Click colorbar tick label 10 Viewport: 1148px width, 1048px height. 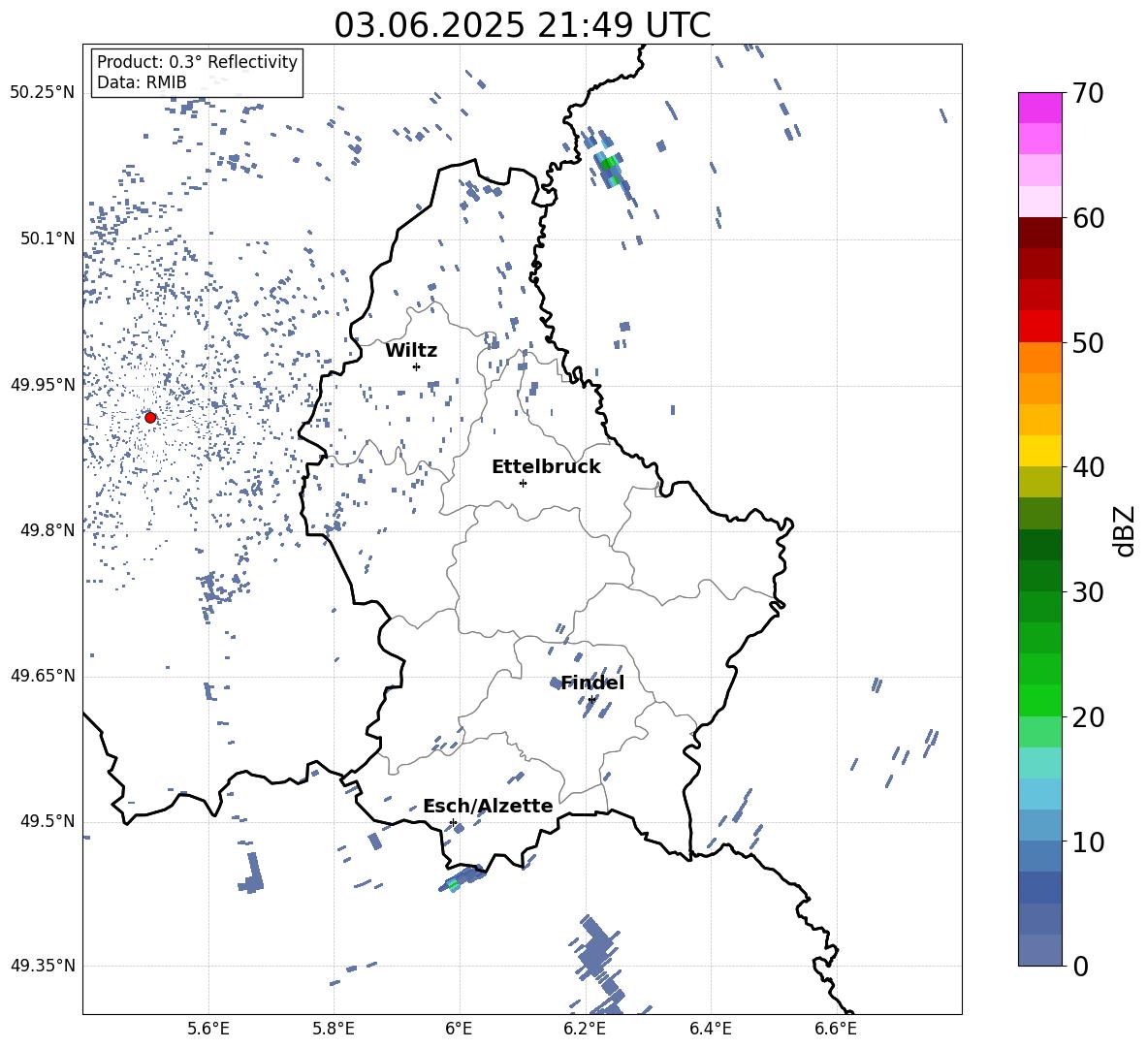click(x=1088, y=842)
